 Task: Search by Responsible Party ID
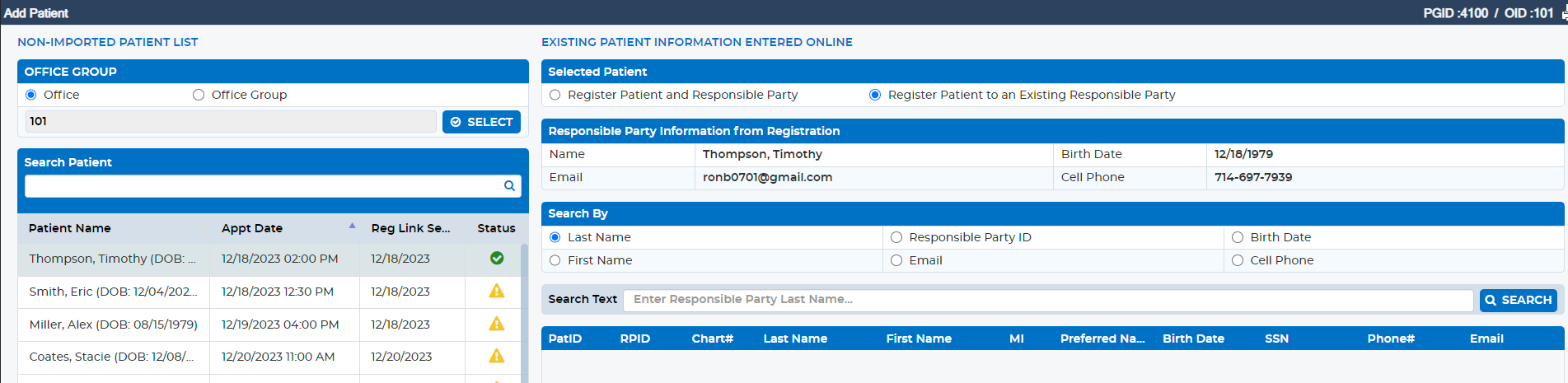(896, 237)
